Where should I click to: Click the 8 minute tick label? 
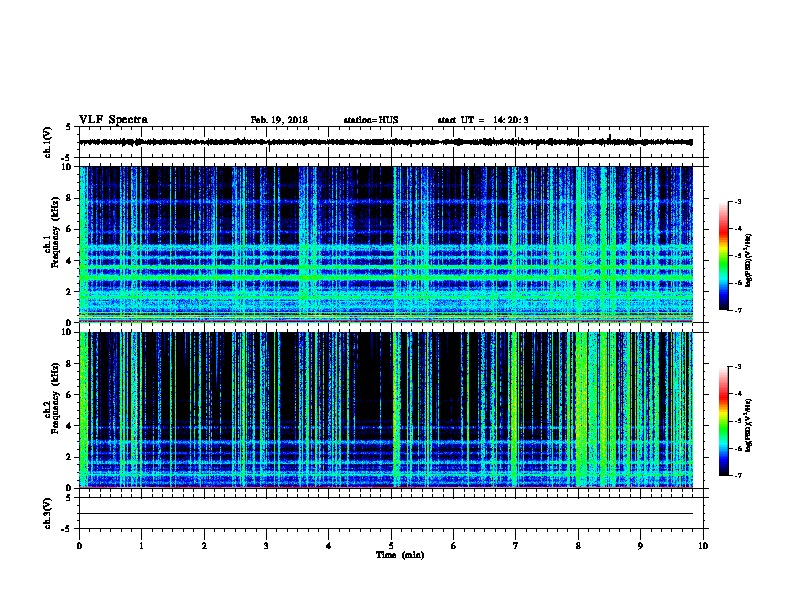(x=578, y=546)
